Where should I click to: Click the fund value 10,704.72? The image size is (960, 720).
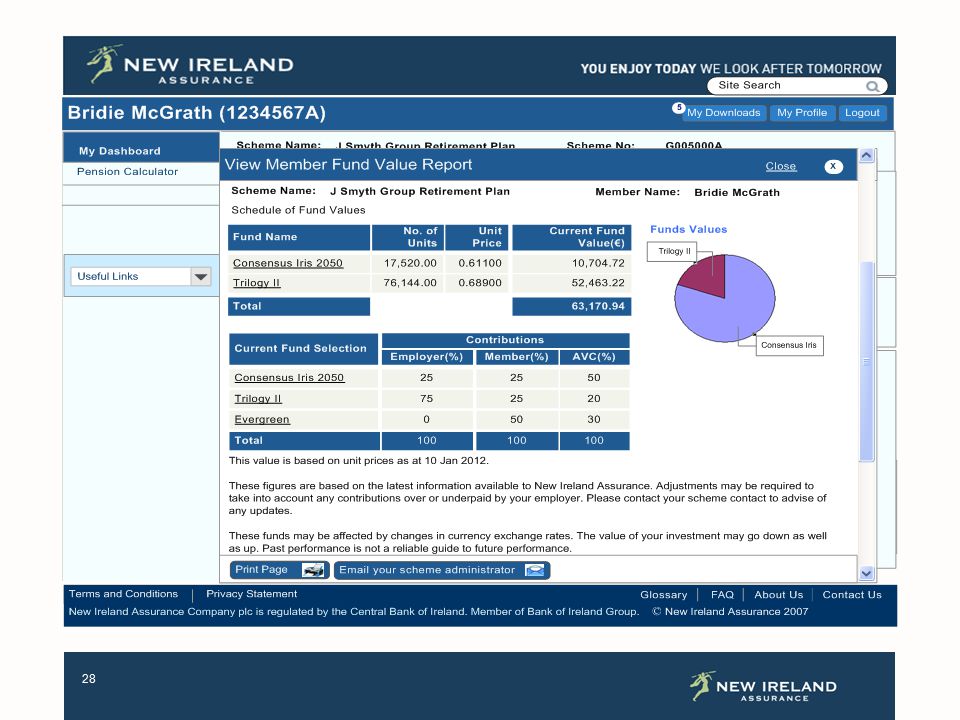(x=598, y=263)
